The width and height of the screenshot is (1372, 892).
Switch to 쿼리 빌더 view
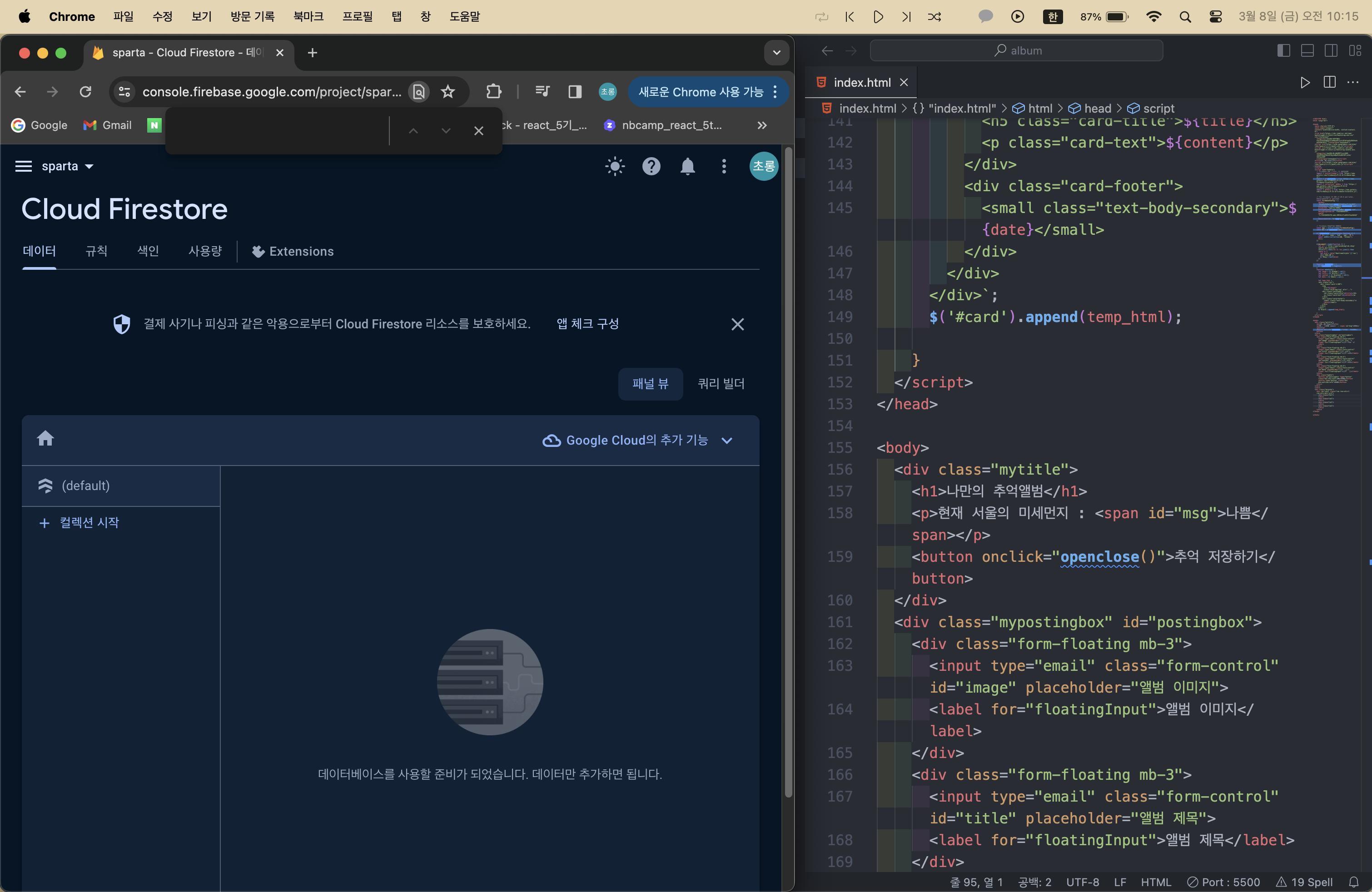tap(721, 384)
